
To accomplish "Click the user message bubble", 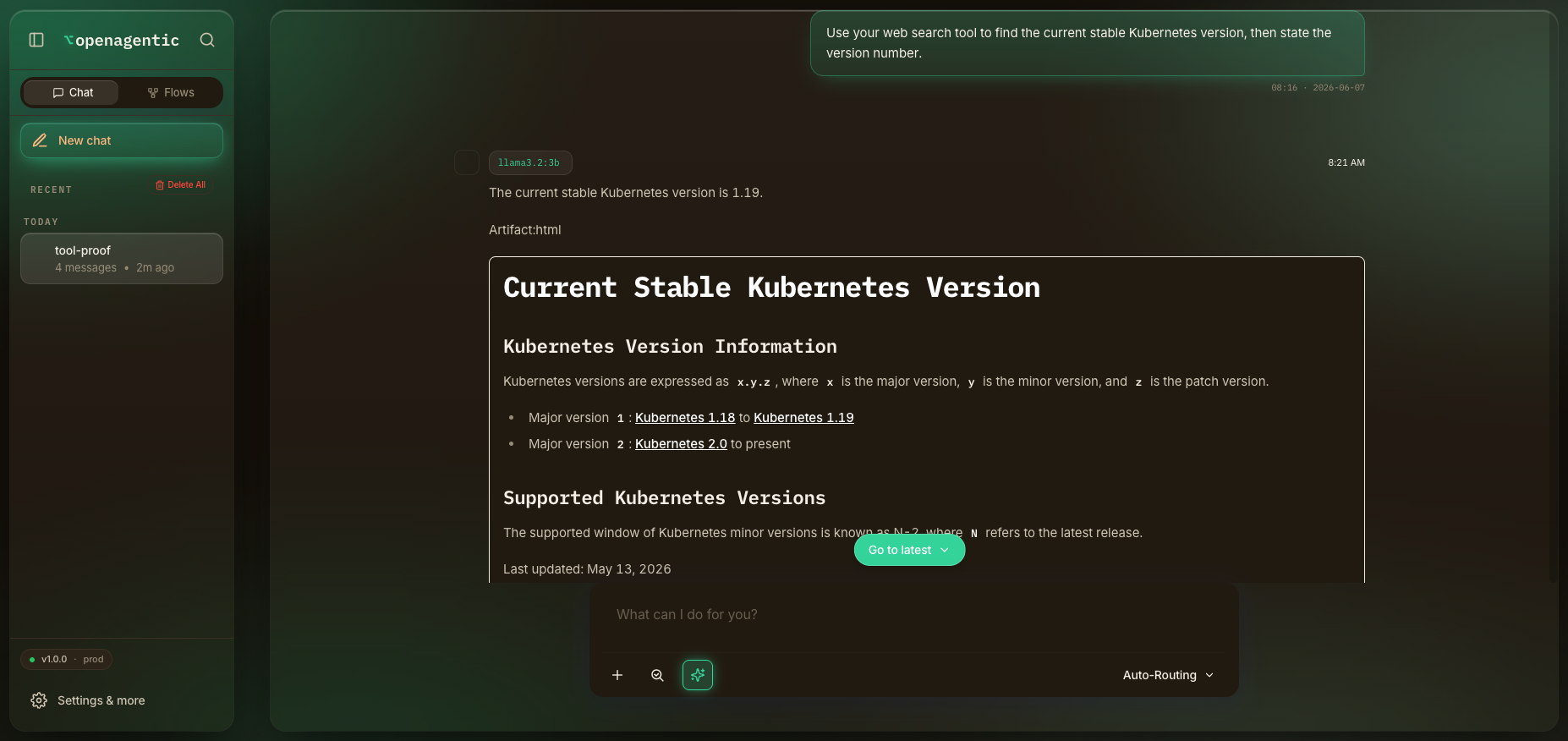I will pyautogui.click(x=1088, y=43).
